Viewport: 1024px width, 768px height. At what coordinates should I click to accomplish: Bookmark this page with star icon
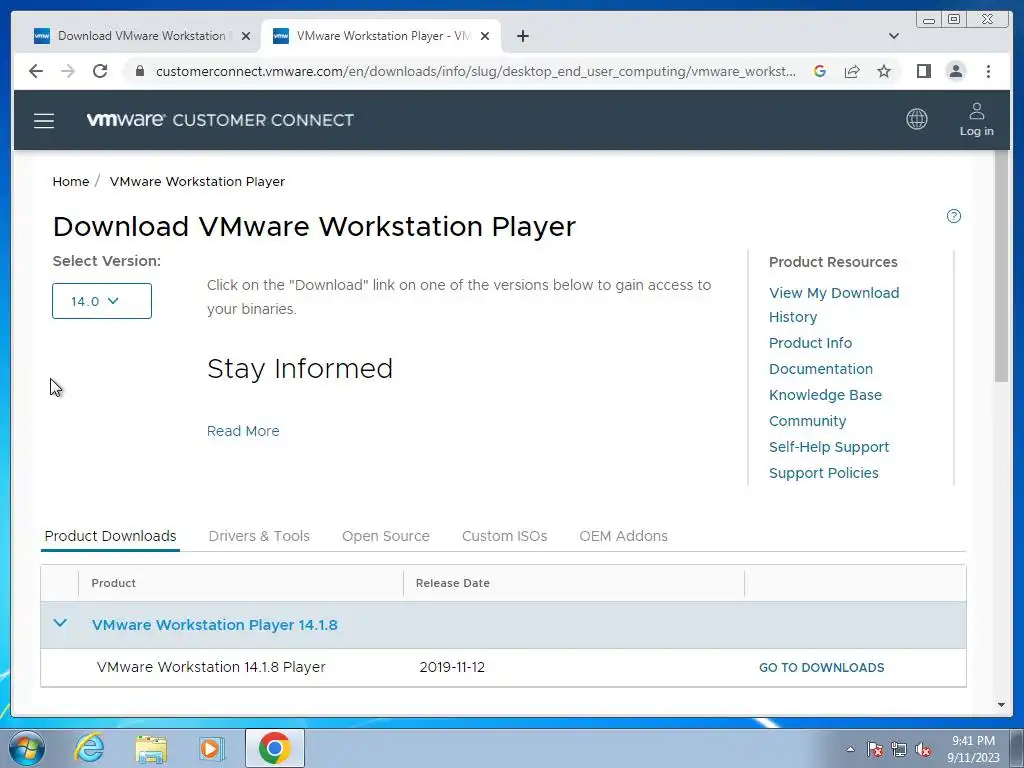[884, 71]
